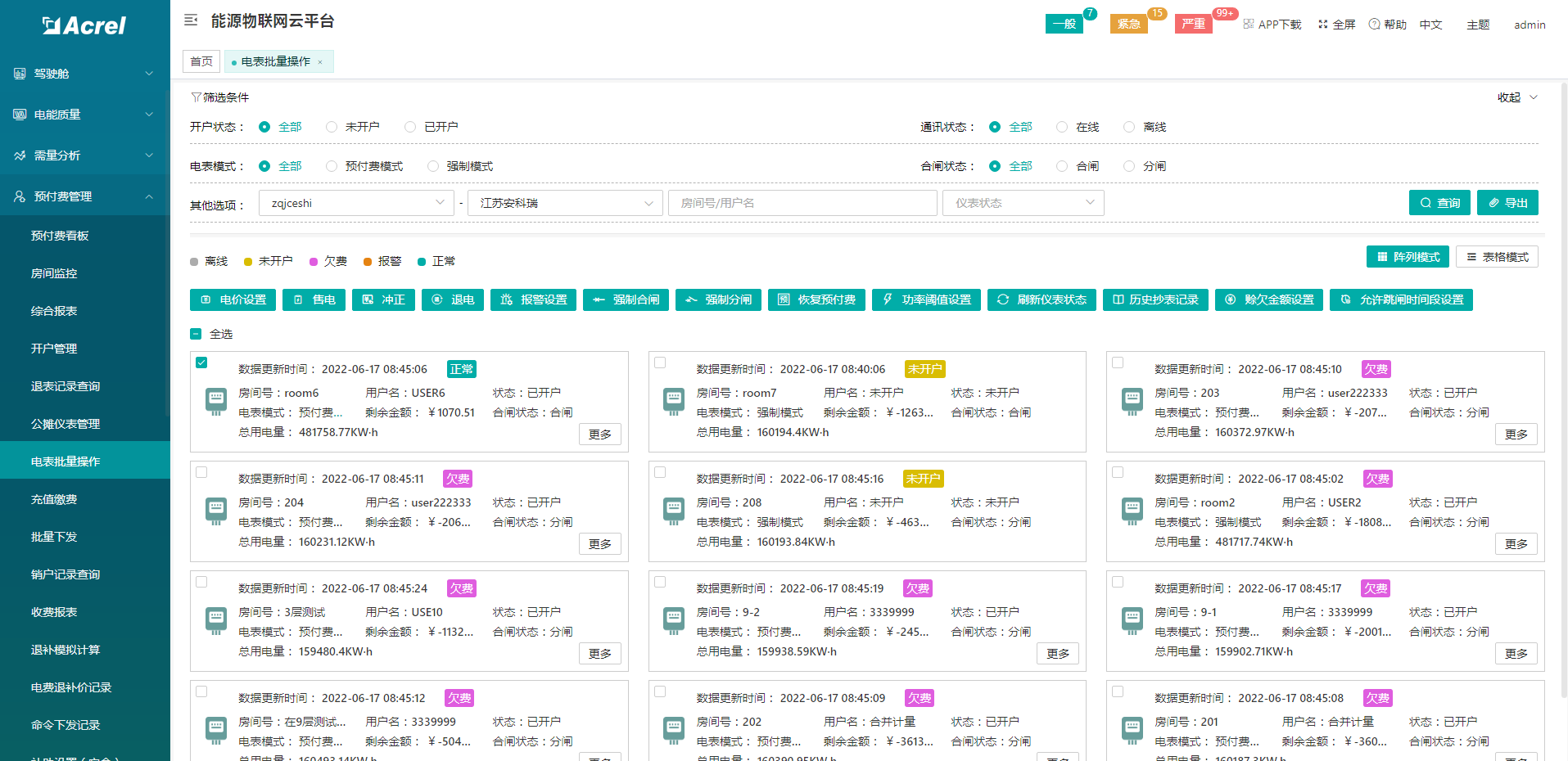Select the 在线 communication status radio
Viewport: 1568px width, 761px height.
click(1062, 127)
